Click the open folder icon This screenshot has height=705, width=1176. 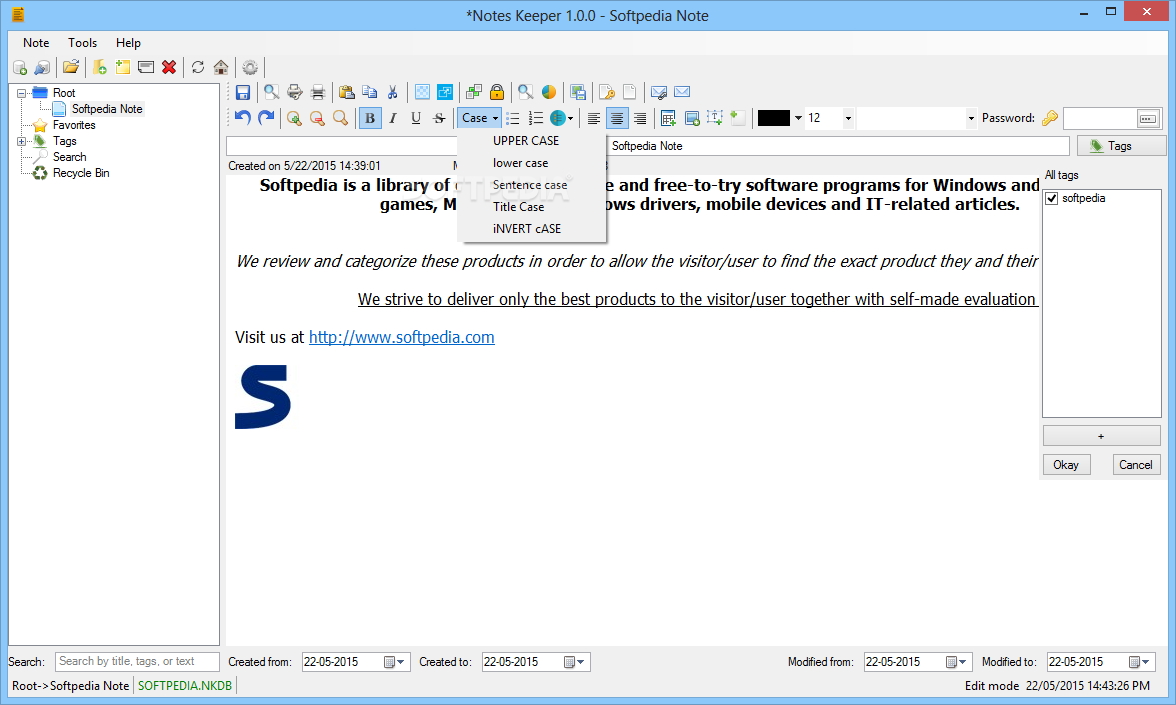coord(71,68)
